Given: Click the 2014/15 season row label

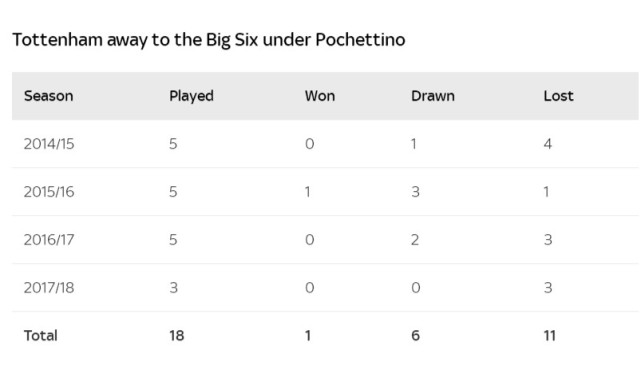Looking at the screenshot, I should [x=49, y=144].
